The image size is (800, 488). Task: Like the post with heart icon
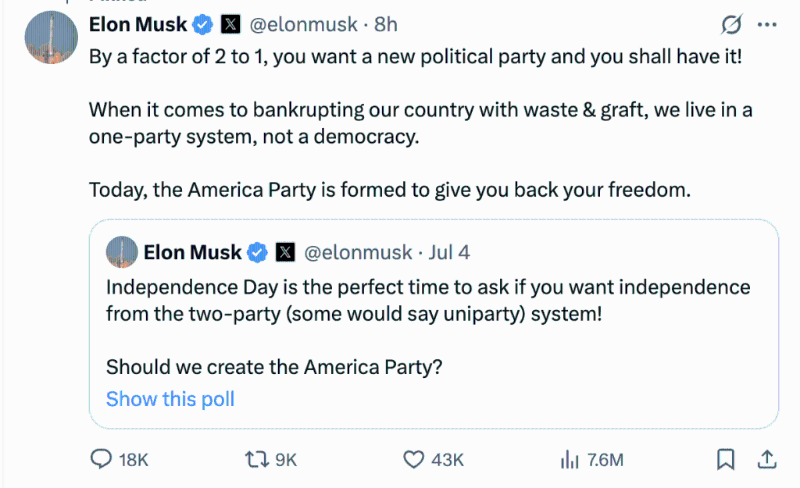click(x=414, y=459)
